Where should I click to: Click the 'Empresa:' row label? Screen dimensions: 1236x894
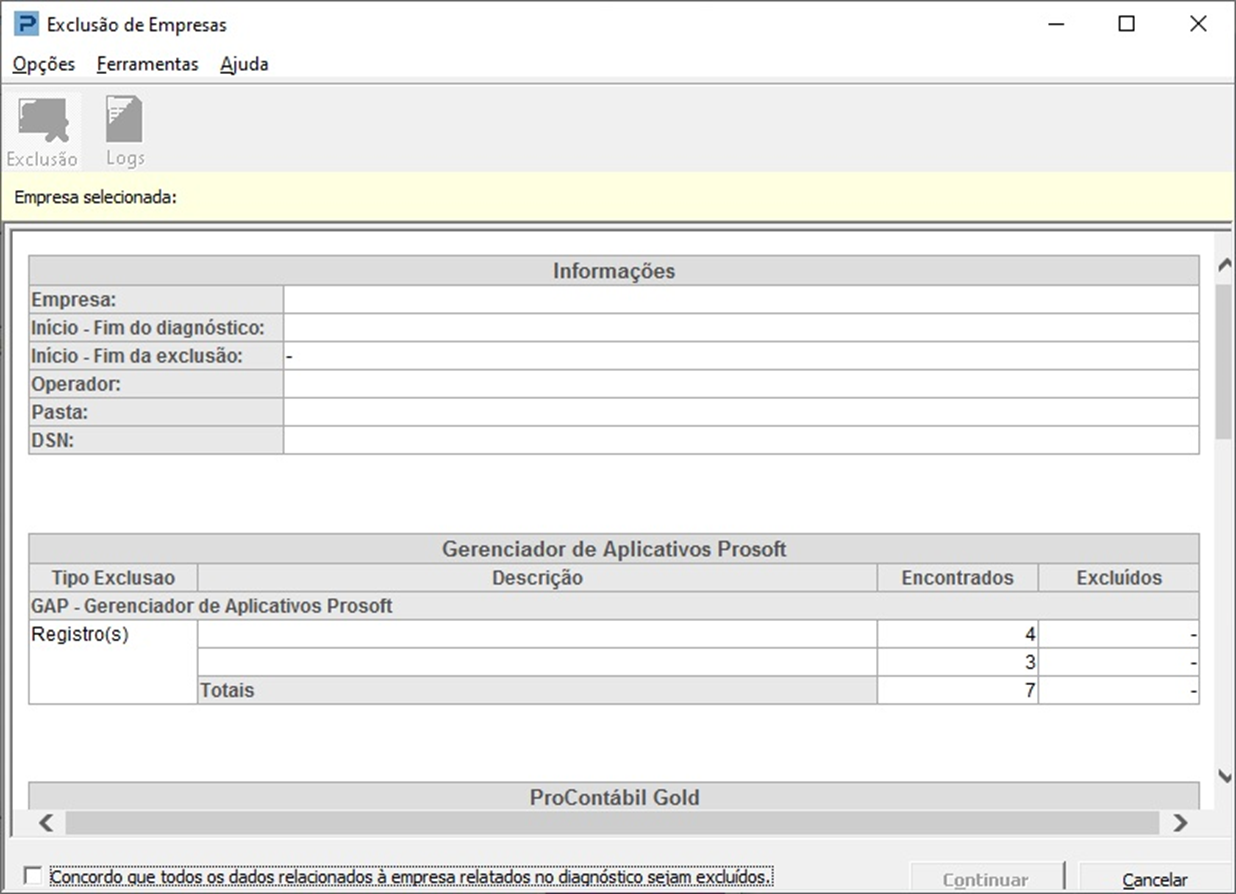coord(156,299)
